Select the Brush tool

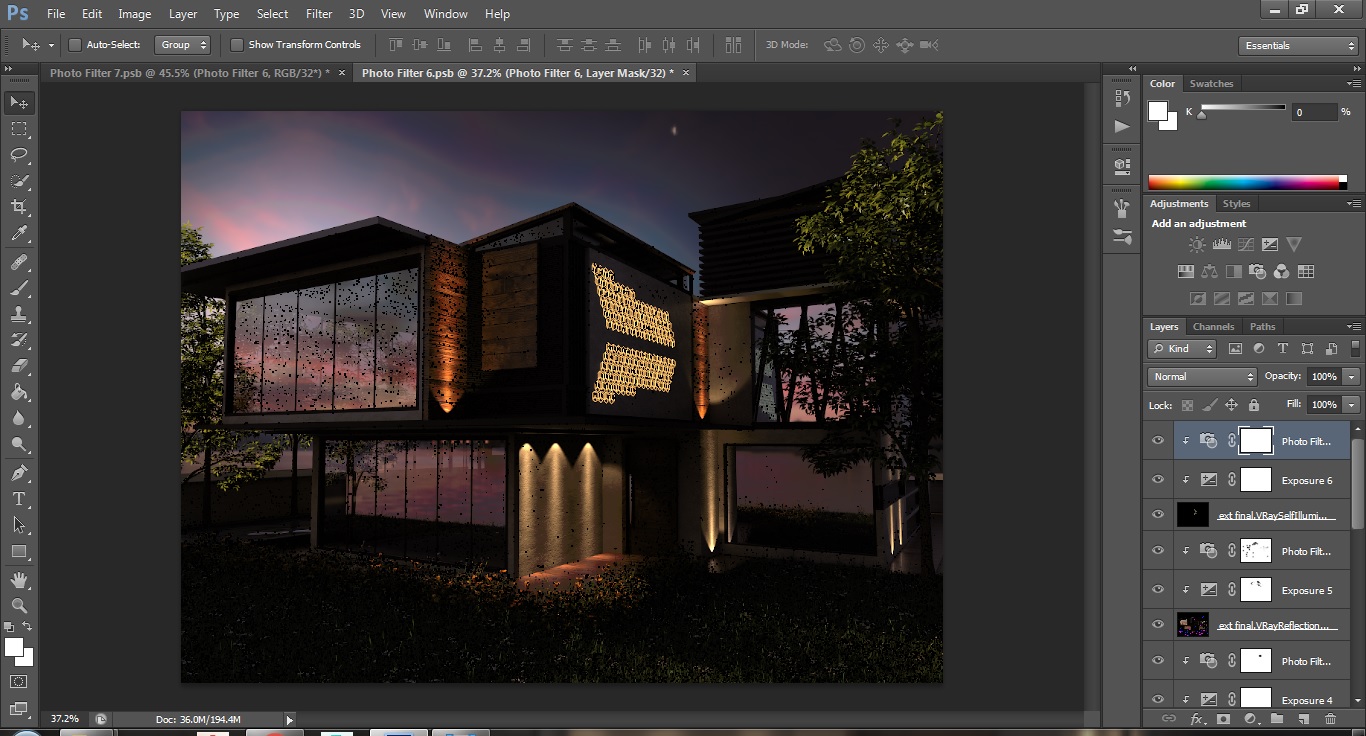(19, 288)
